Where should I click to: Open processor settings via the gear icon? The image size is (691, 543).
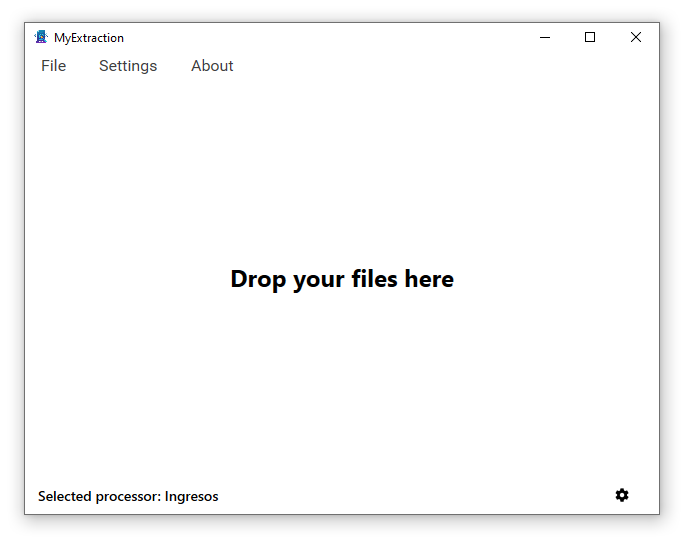622,495
